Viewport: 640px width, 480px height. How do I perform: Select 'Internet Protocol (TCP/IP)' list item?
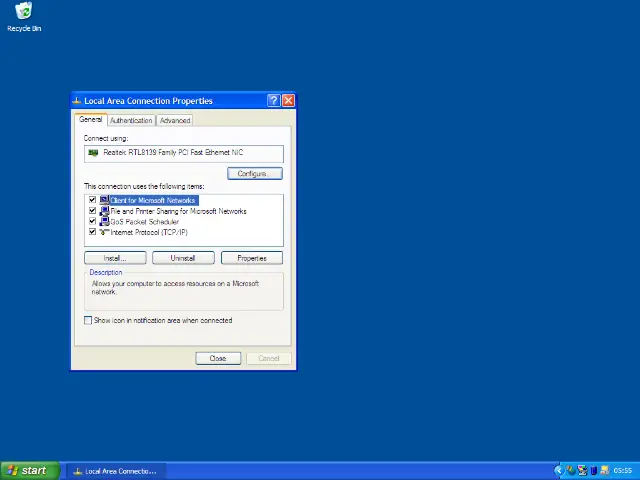click(149, 232)
